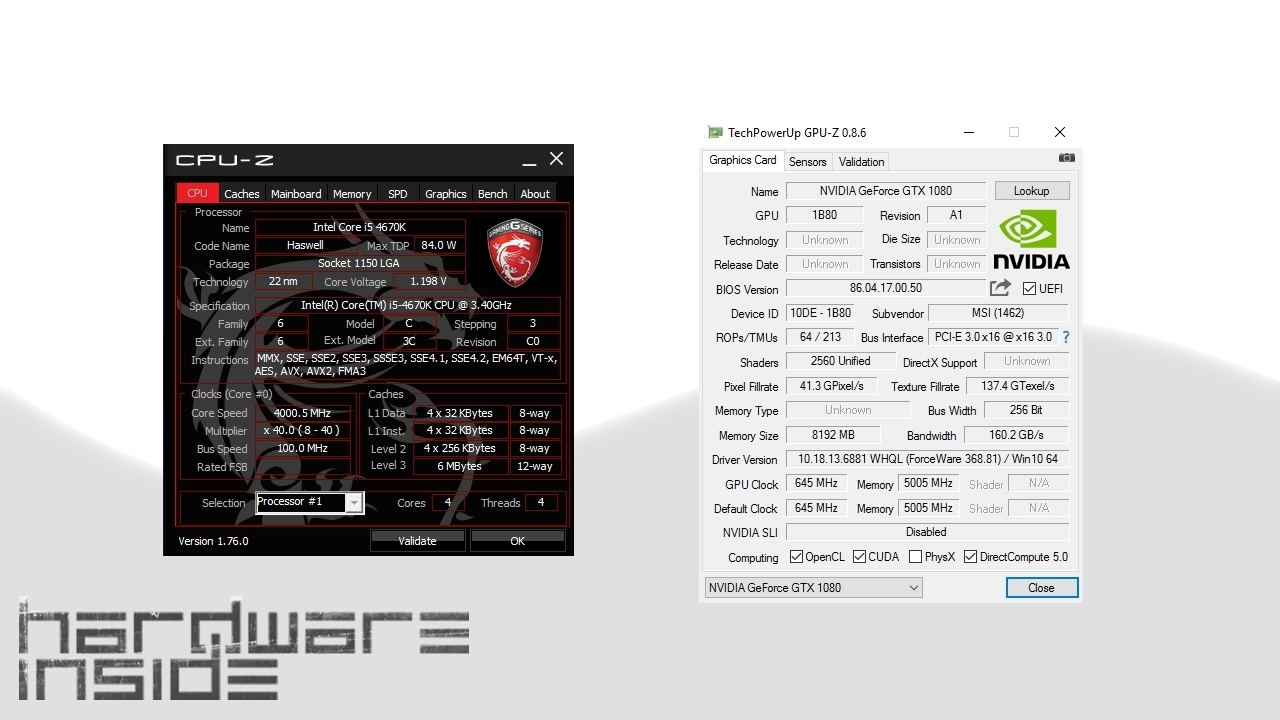
Task: Open the NVIDIA GeForce GTX 1080 GPU dropdown
Action: 813,588
